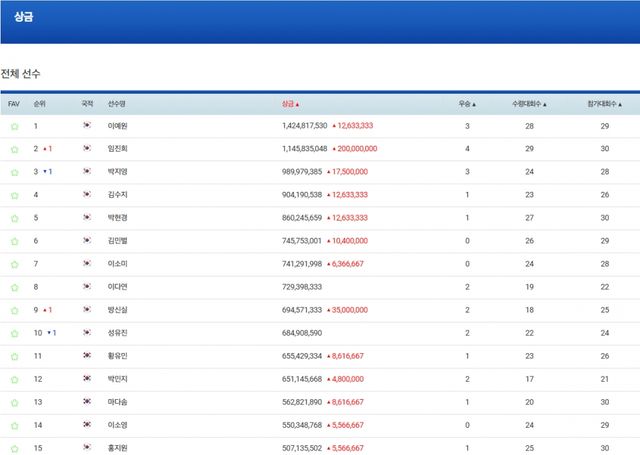The image size is (640, 455).
Task: Sort table by 상금 column header
Action: (x=291, y=104)
